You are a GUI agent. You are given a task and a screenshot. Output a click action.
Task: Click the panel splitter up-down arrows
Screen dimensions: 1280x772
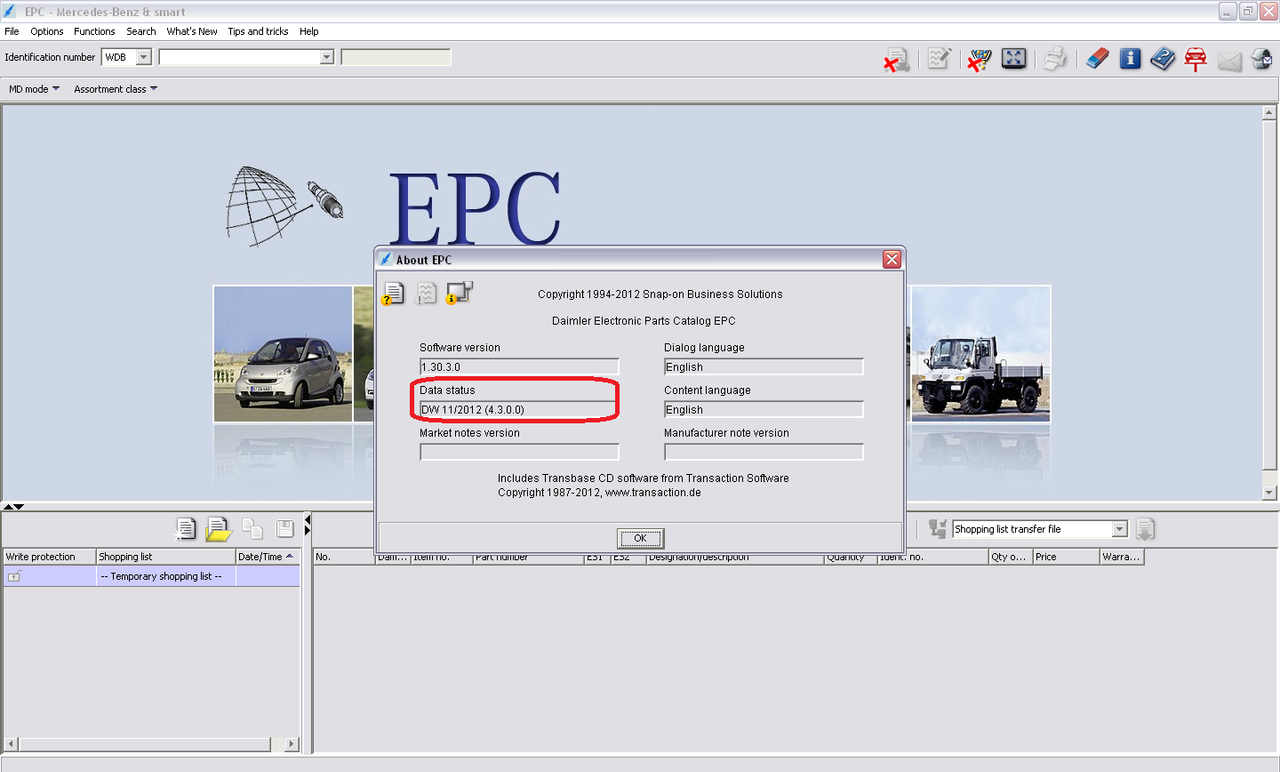tap(13, 507)
